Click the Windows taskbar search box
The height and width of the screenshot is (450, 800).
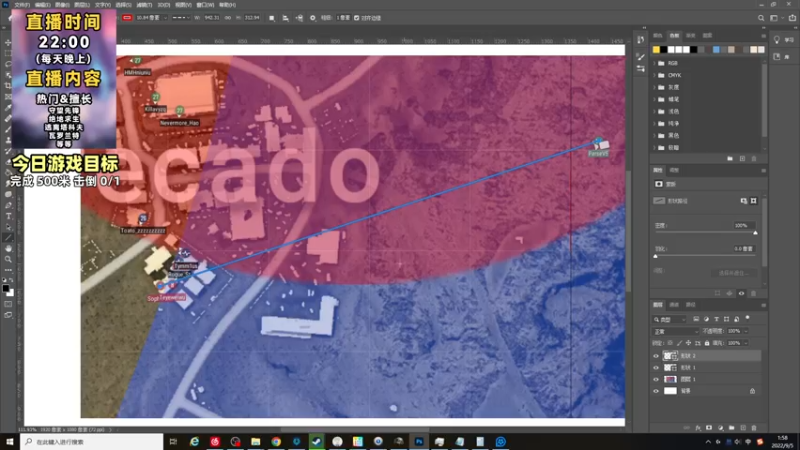tap(92, 442)
